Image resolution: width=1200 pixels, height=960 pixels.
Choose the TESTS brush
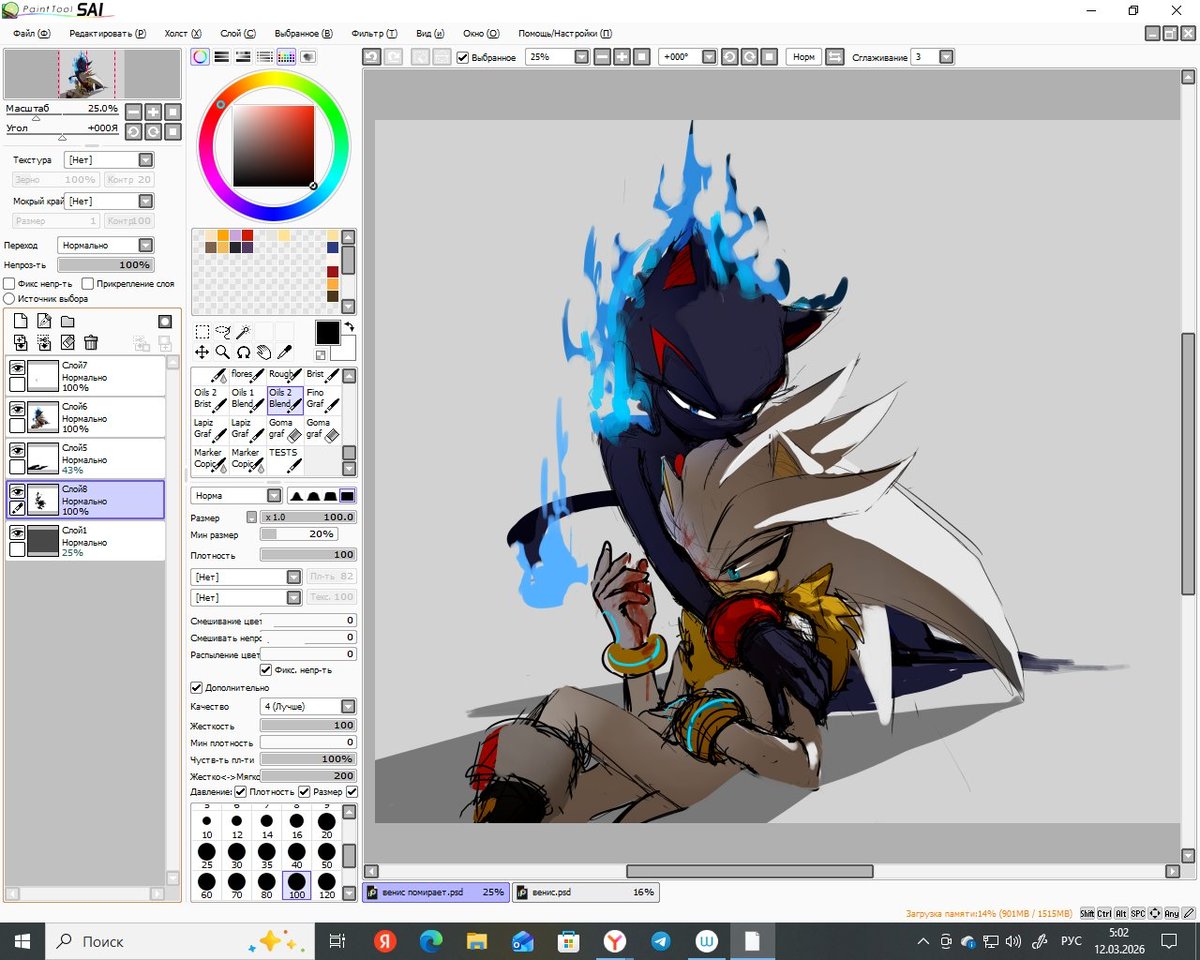tap(284, 459)
